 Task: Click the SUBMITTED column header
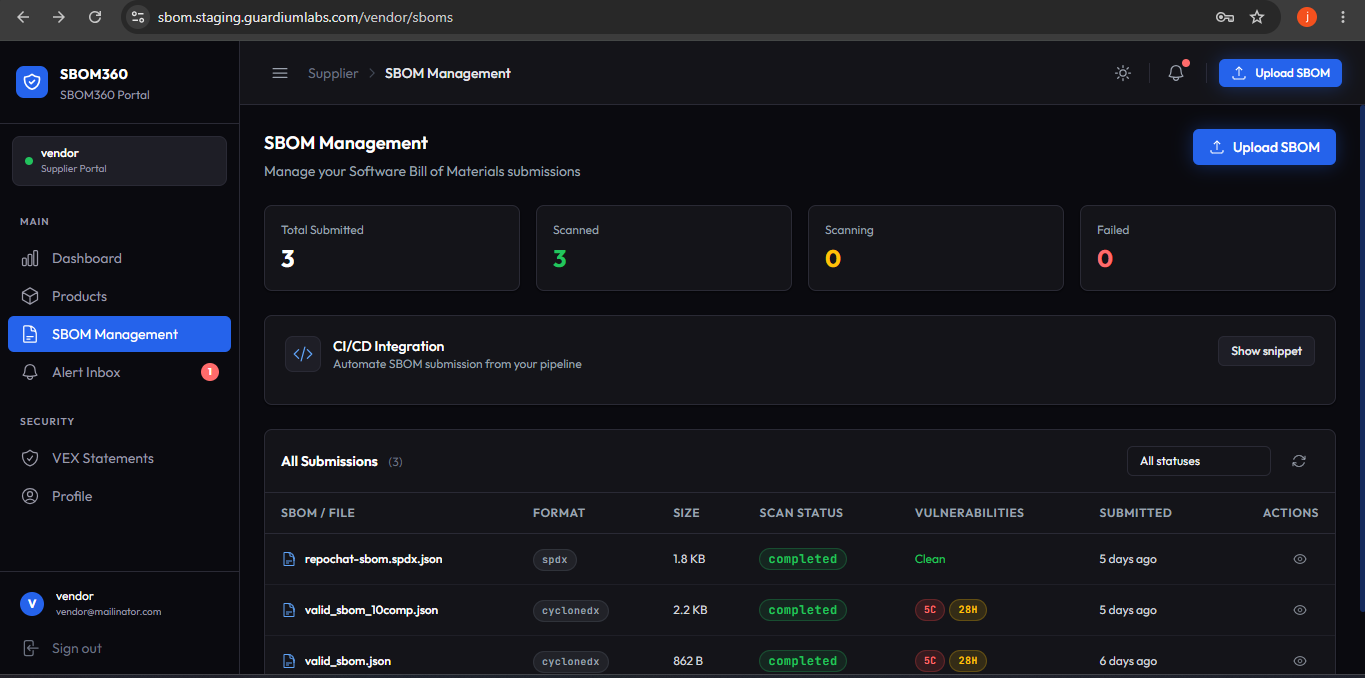(1135, 513)
